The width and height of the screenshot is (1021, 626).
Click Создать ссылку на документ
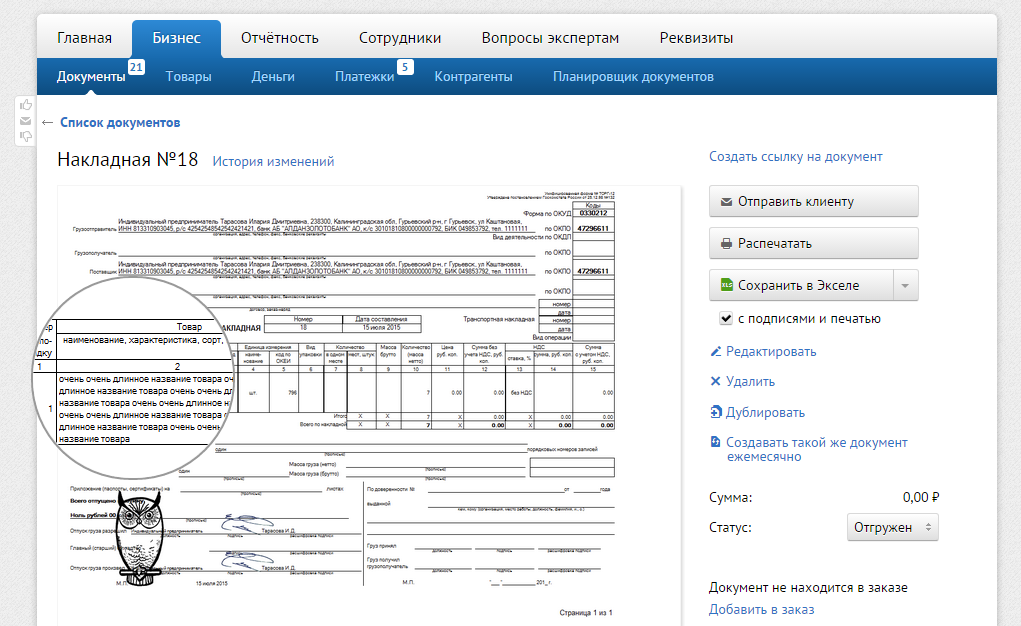pos(796,156)
